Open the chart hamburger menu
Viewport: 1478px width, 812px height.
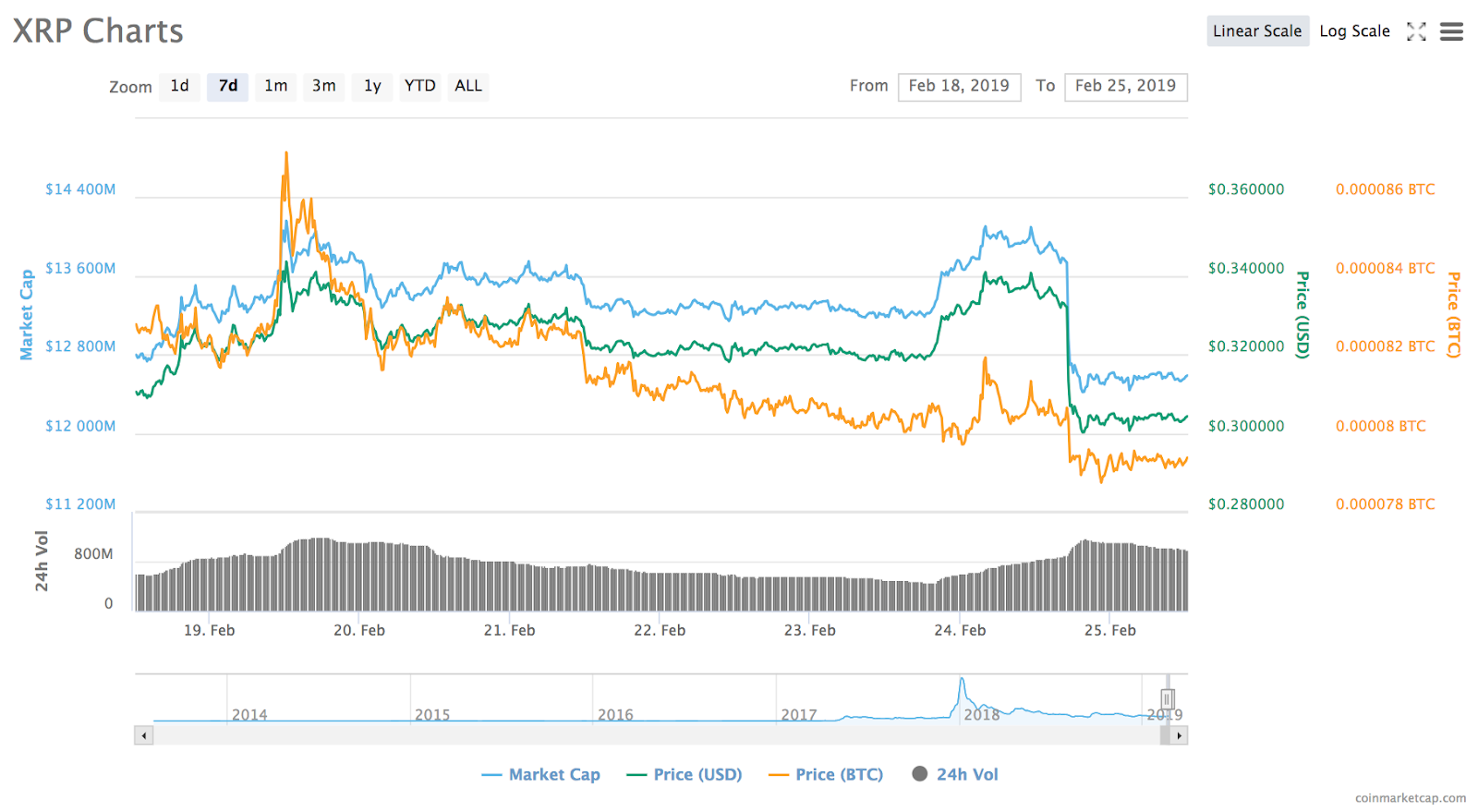pyautogui.click(x=1451, y=31)
